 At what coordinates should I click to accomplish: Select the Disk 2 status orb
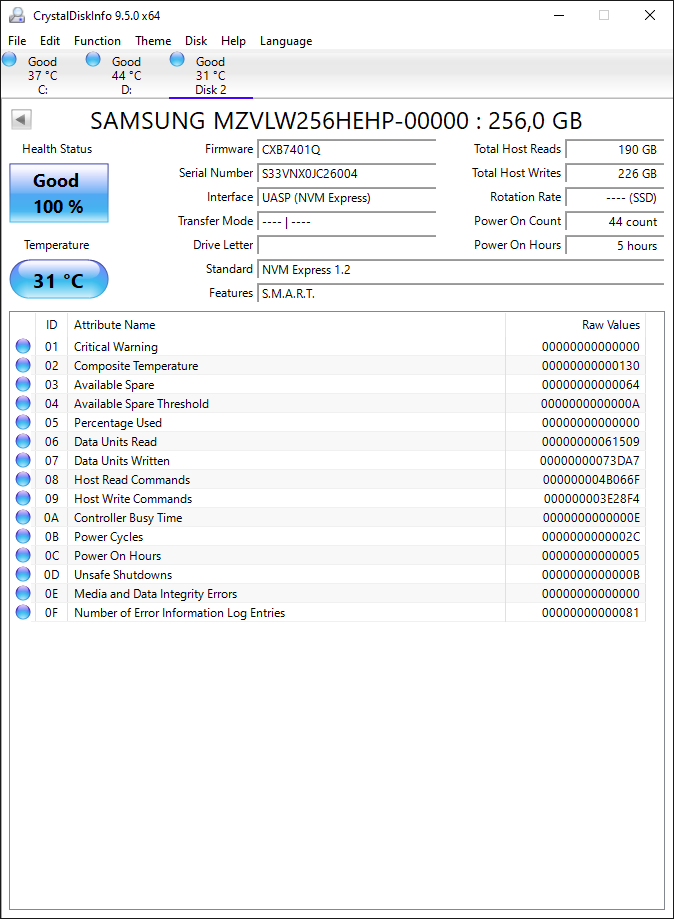[x=177, y=59]
